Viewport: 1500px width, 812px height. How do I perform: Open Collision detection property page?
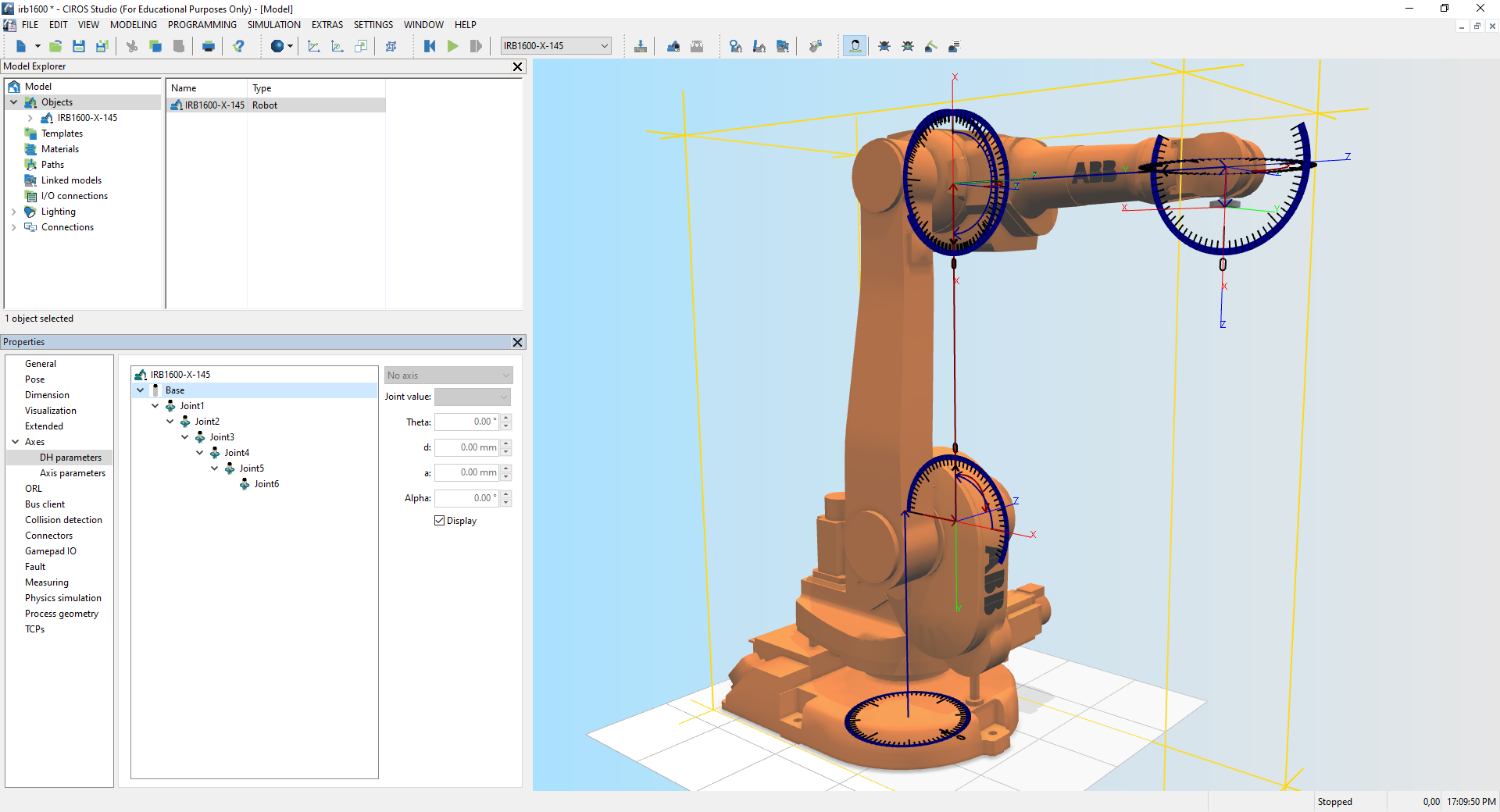pyautogui.click(x=63, y=520)
